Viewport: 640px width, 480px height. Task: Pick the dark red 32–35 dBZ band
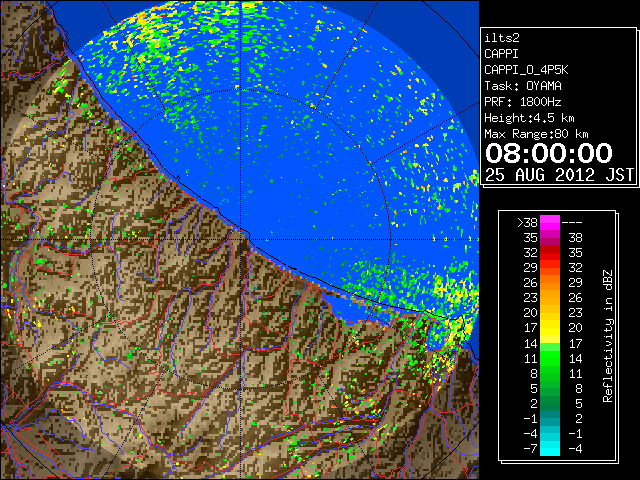(x=550, y=253)
